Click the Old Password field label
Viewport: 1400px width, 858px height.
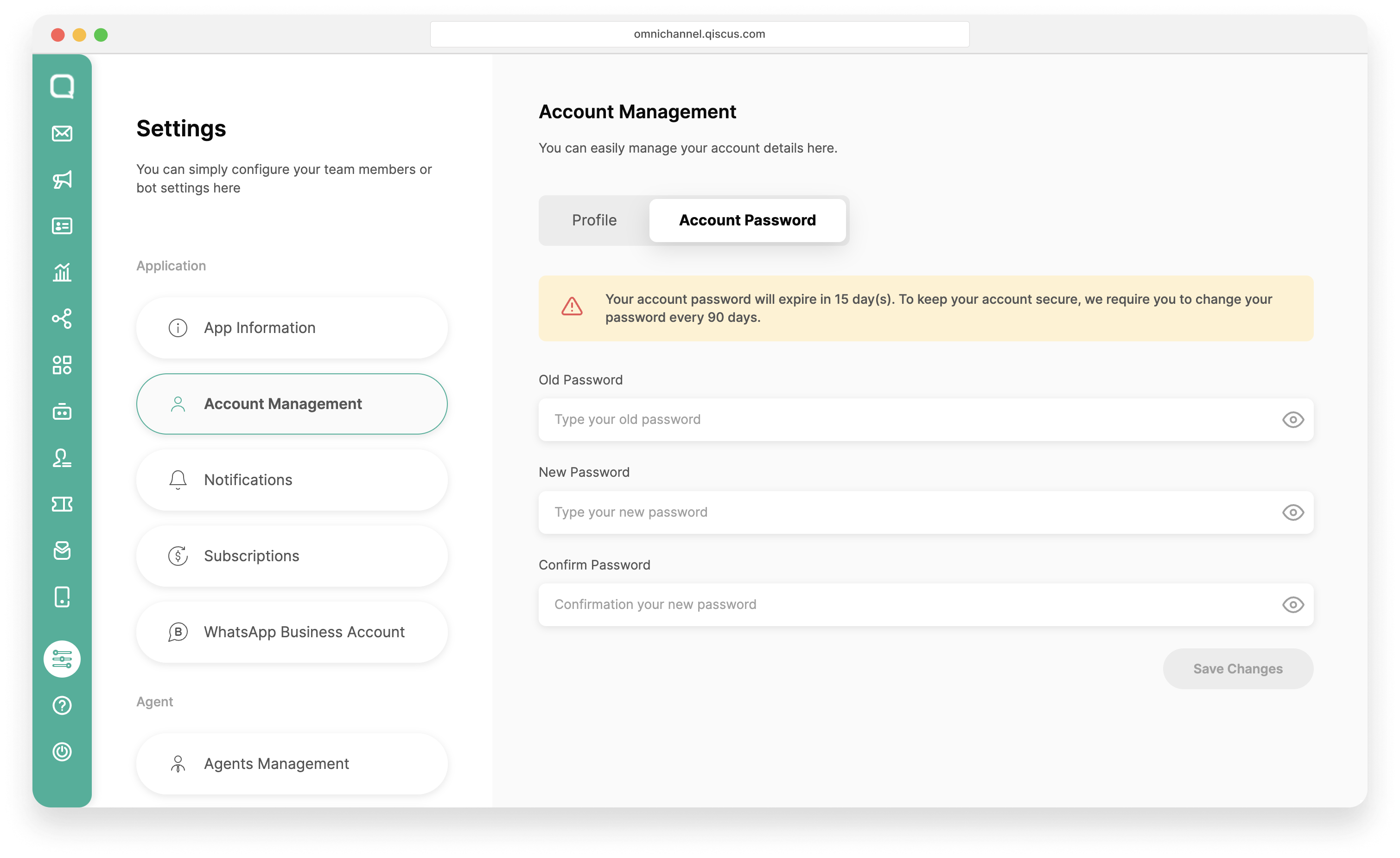pos(580,380)
